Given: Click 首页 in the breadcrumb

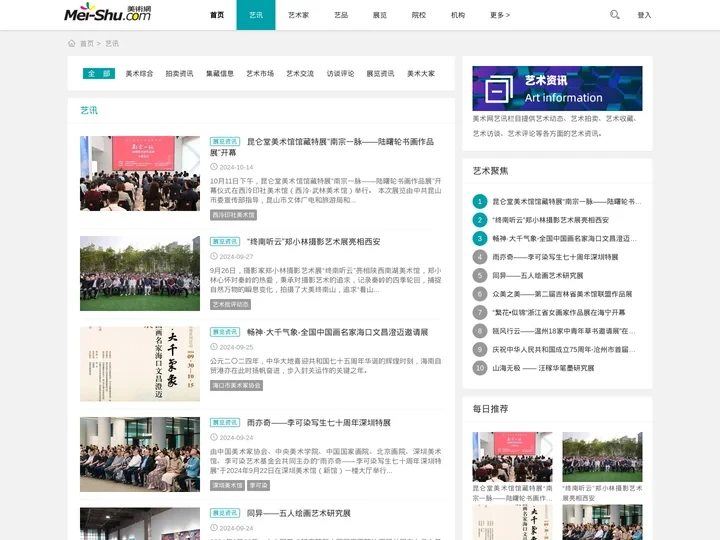Looking at the screenshot, I should pos(87,44).
